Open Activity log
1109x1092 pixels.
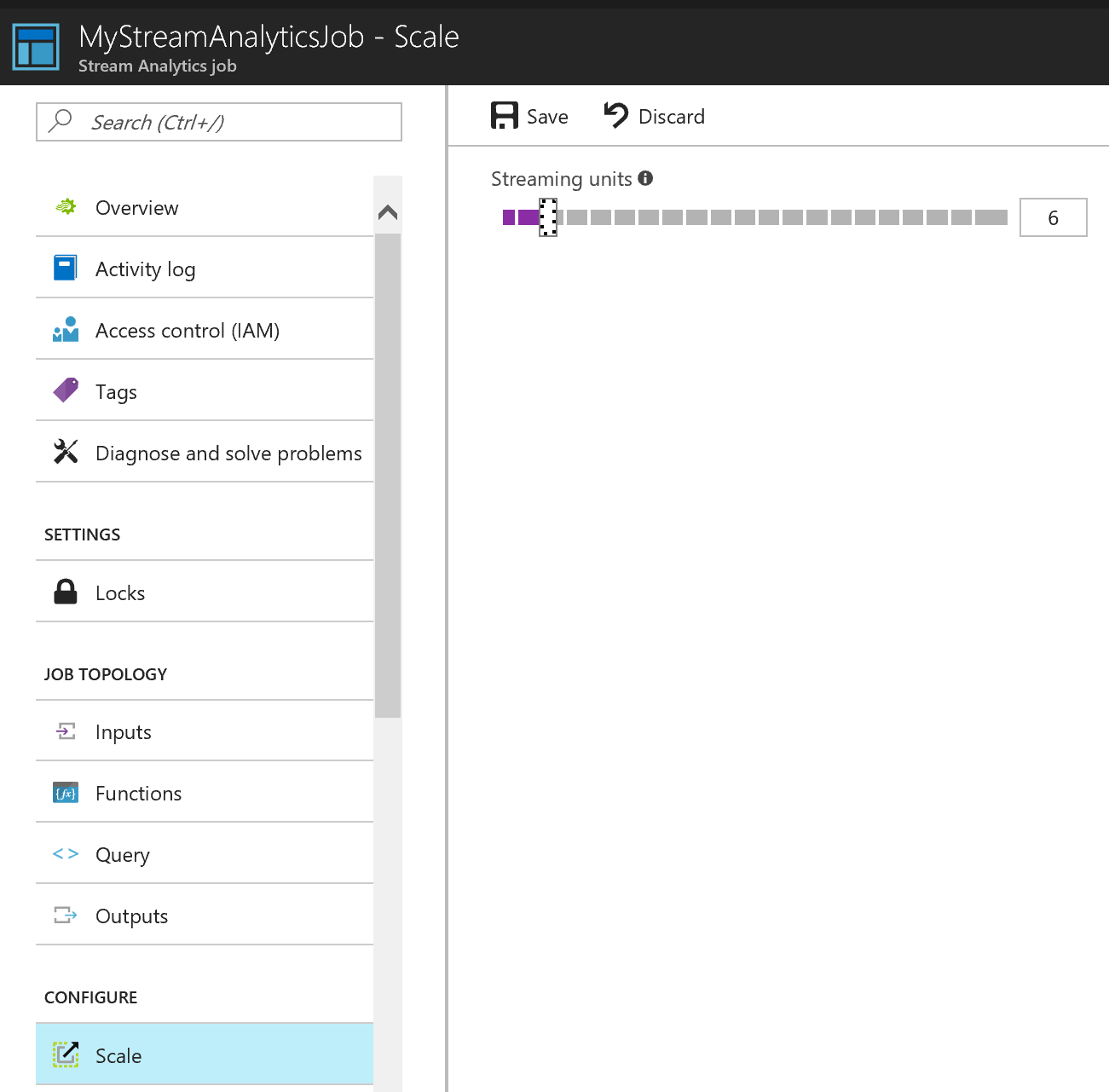point(205,269)
